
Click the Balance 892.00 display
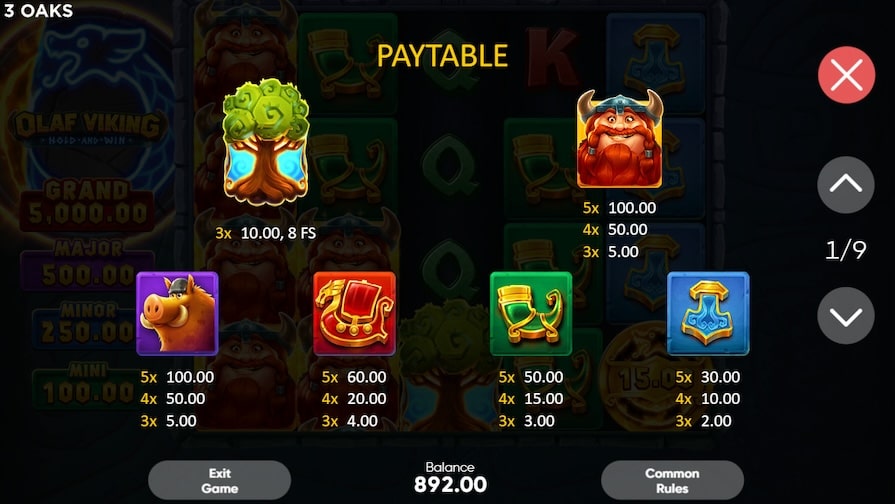click(x=450, y=478)
